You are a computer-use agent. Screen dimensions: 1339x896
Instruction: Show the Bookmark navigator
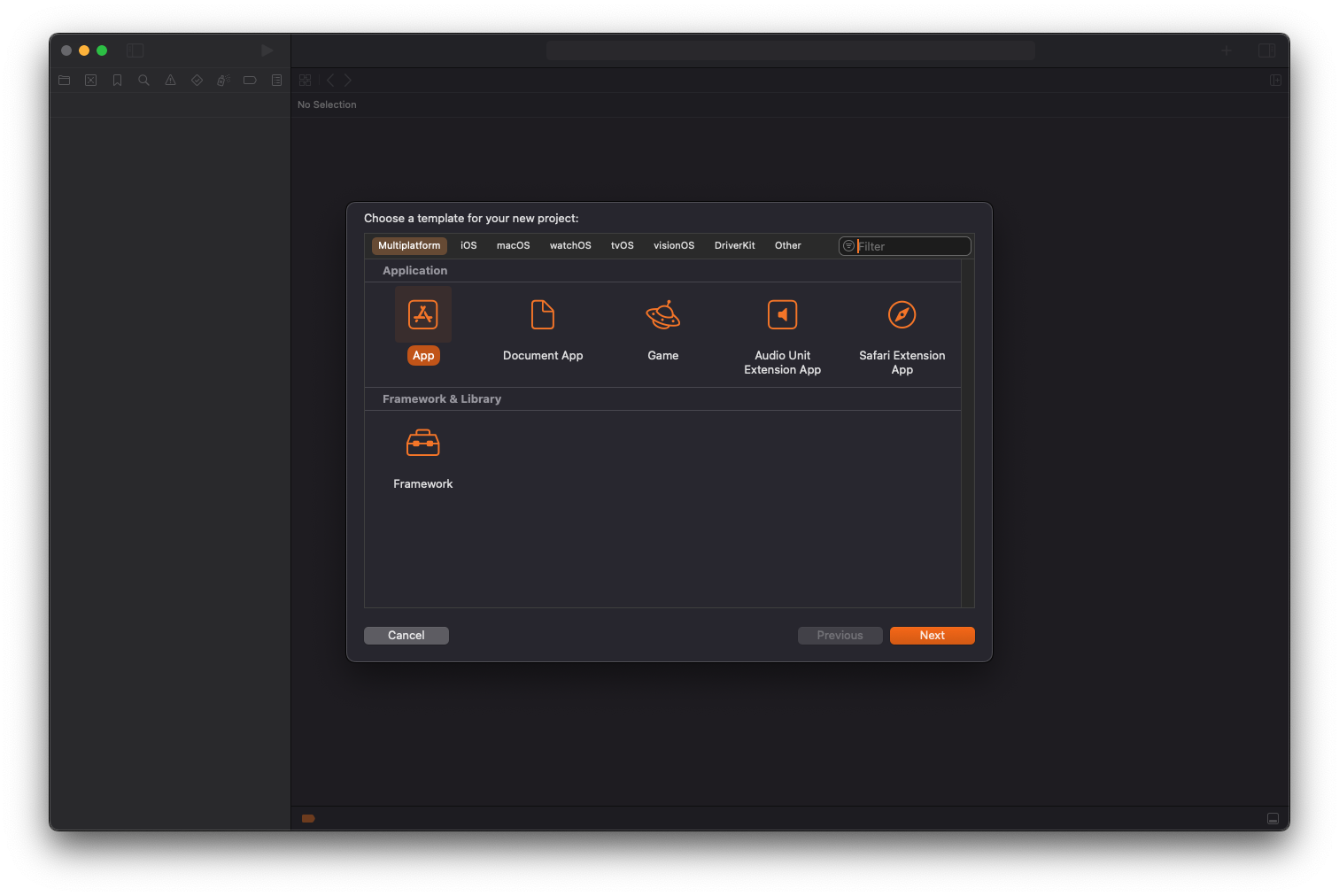(117, 81)
